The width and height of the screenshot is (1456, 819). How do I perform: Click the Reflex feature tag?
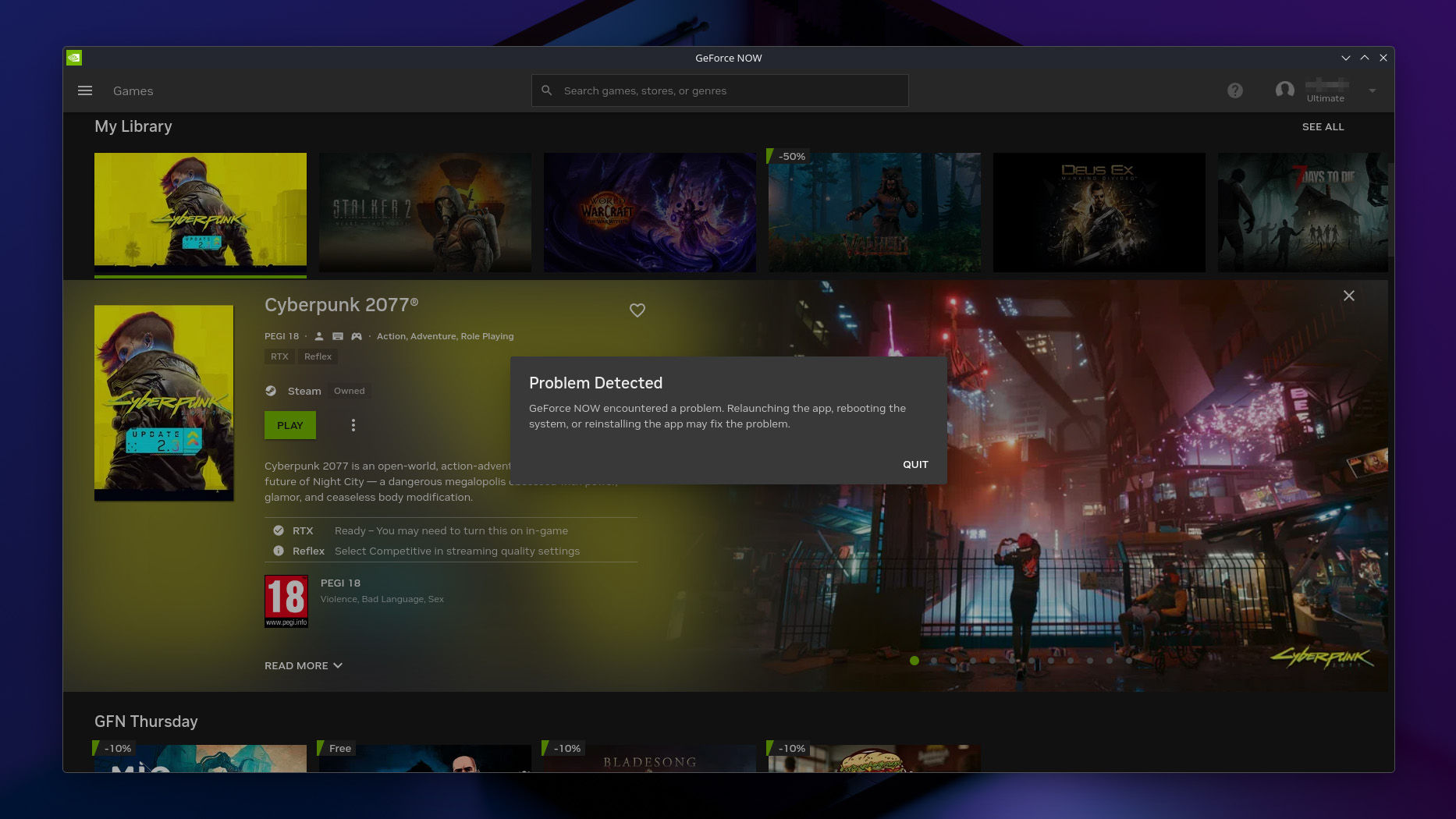(318, 356)
